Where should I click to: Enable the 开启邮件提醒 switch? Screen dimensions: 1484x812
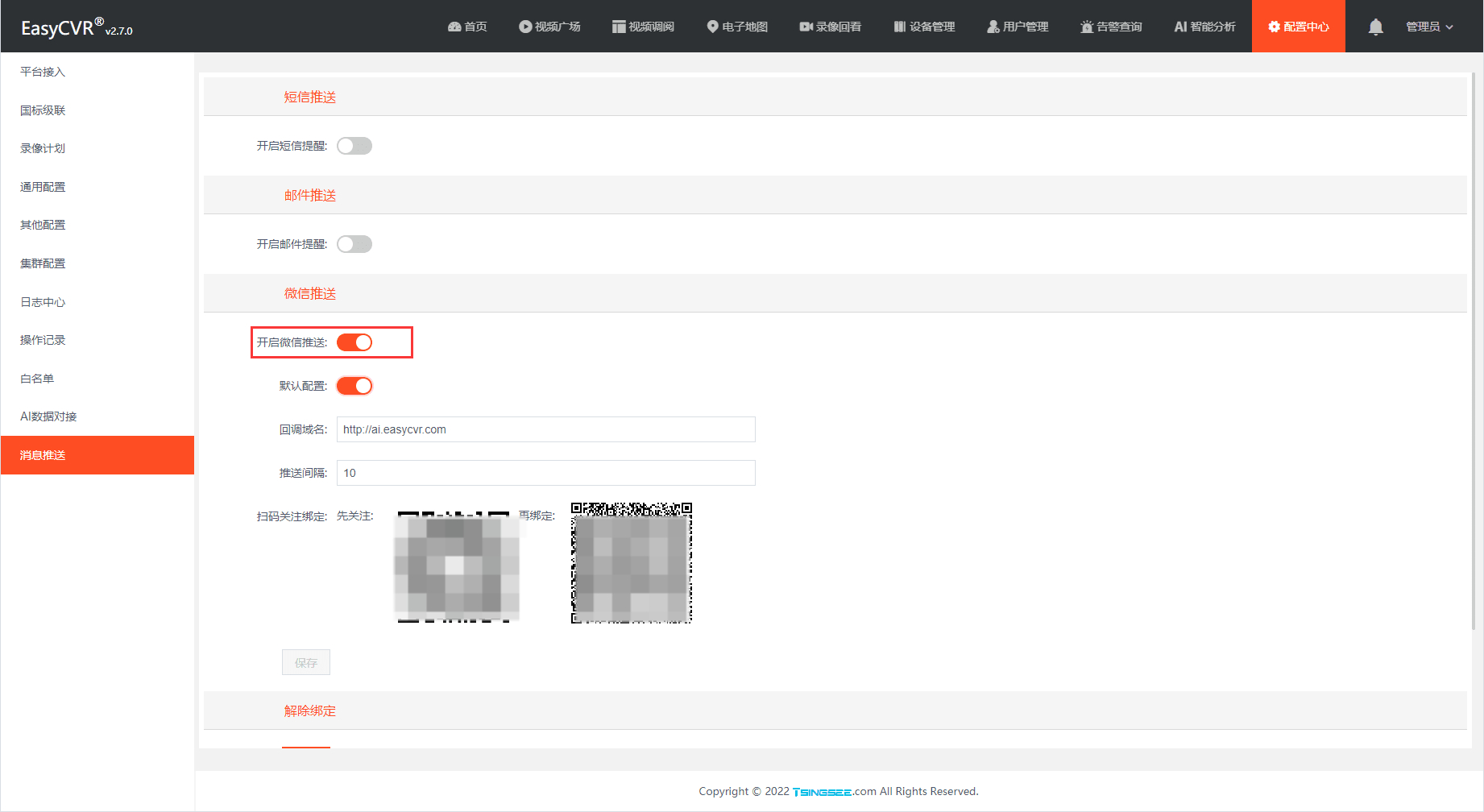pyautogui.click(x=354, y=244)
